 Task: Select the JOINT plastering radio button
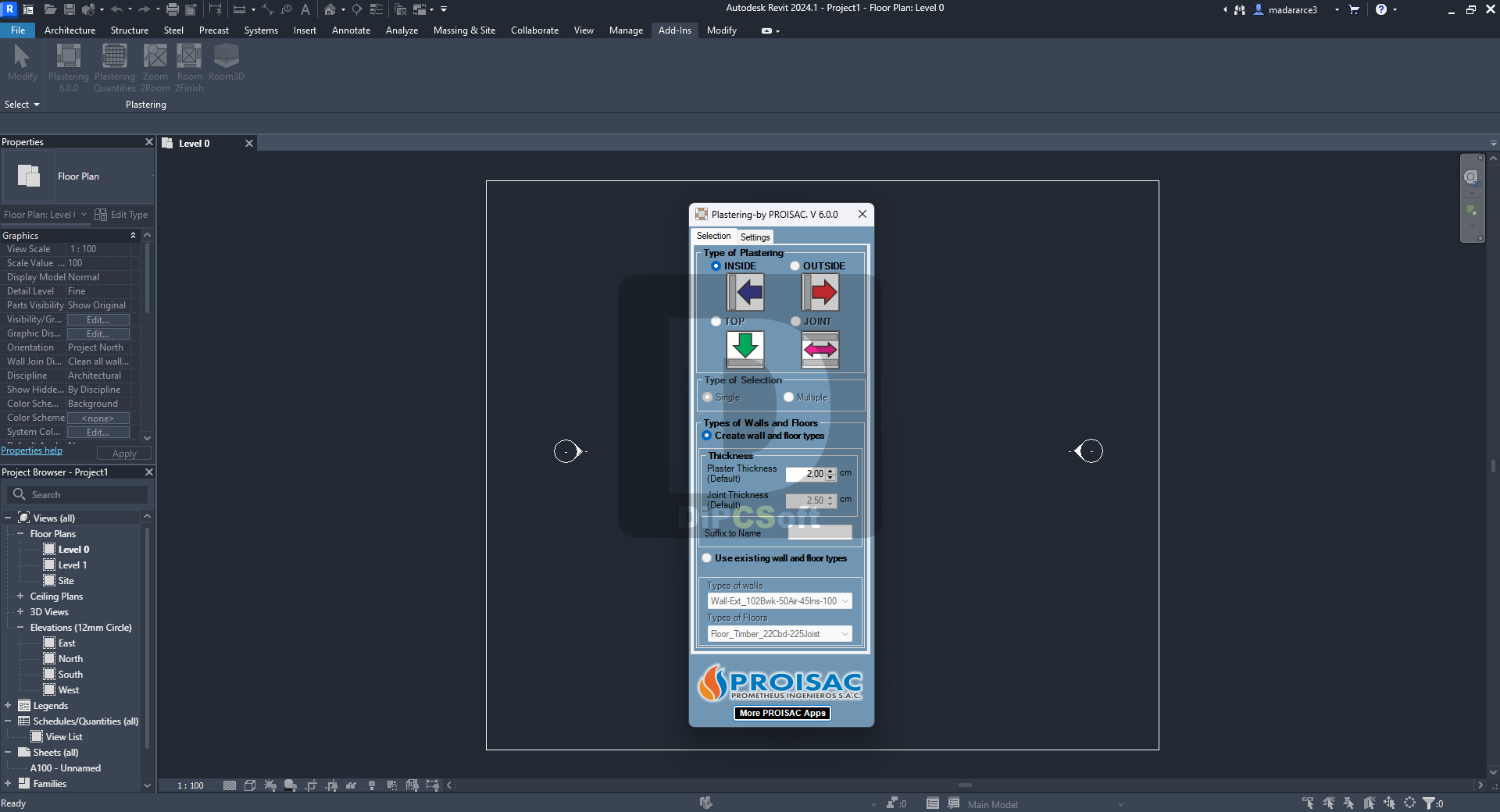(795, 322)
